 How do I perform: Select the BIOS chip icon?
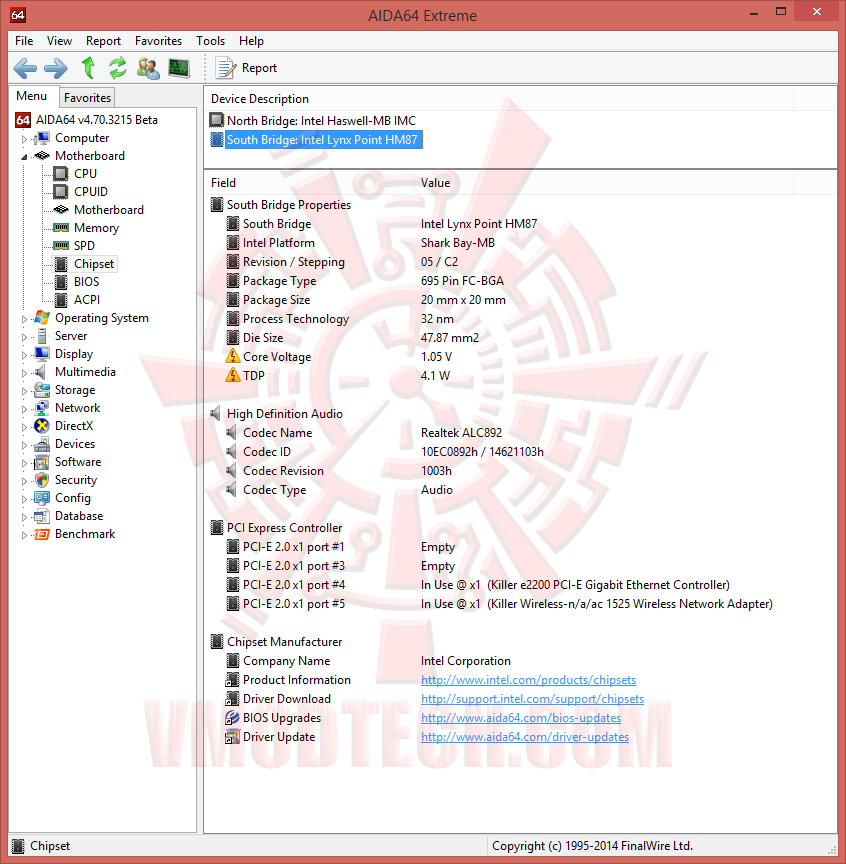[61, 282]
